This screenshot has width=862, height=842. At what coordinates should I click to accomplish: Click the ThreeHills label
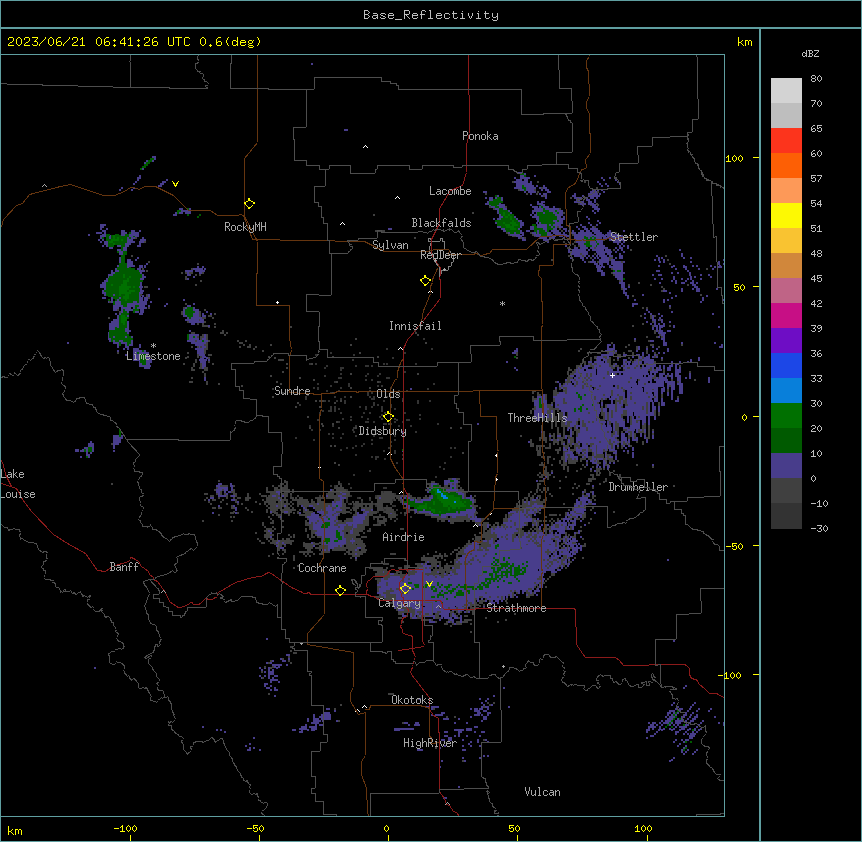(x=537, y=418)
